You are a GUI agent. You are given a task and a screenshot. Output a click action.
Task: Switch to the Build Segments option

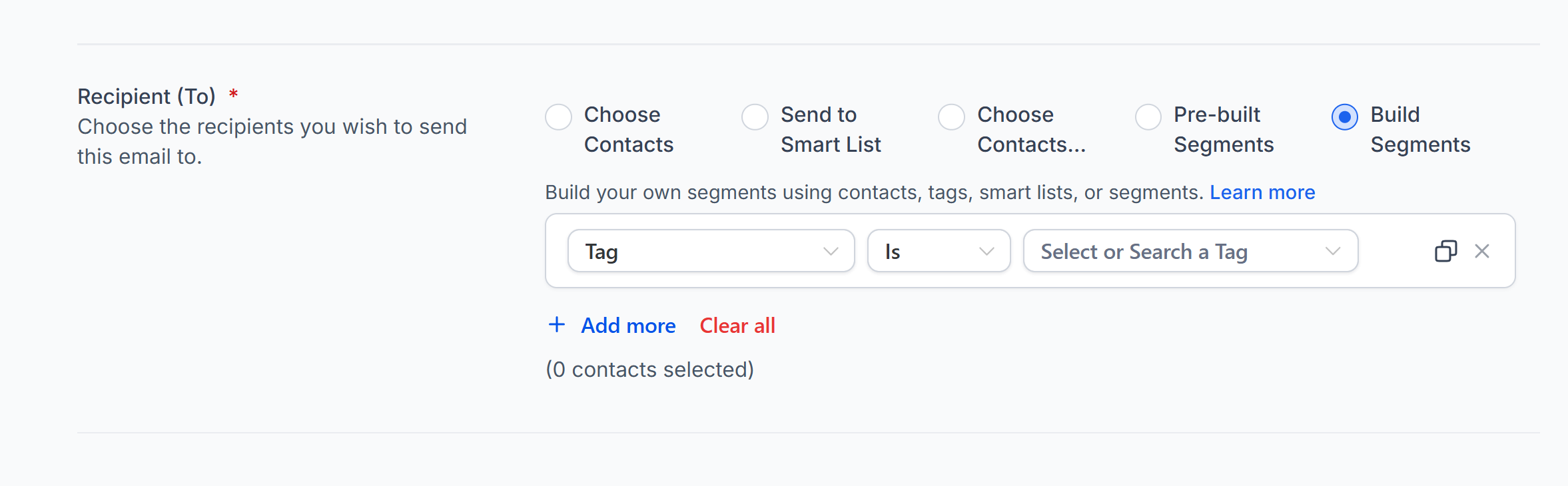coord(1346,117)
